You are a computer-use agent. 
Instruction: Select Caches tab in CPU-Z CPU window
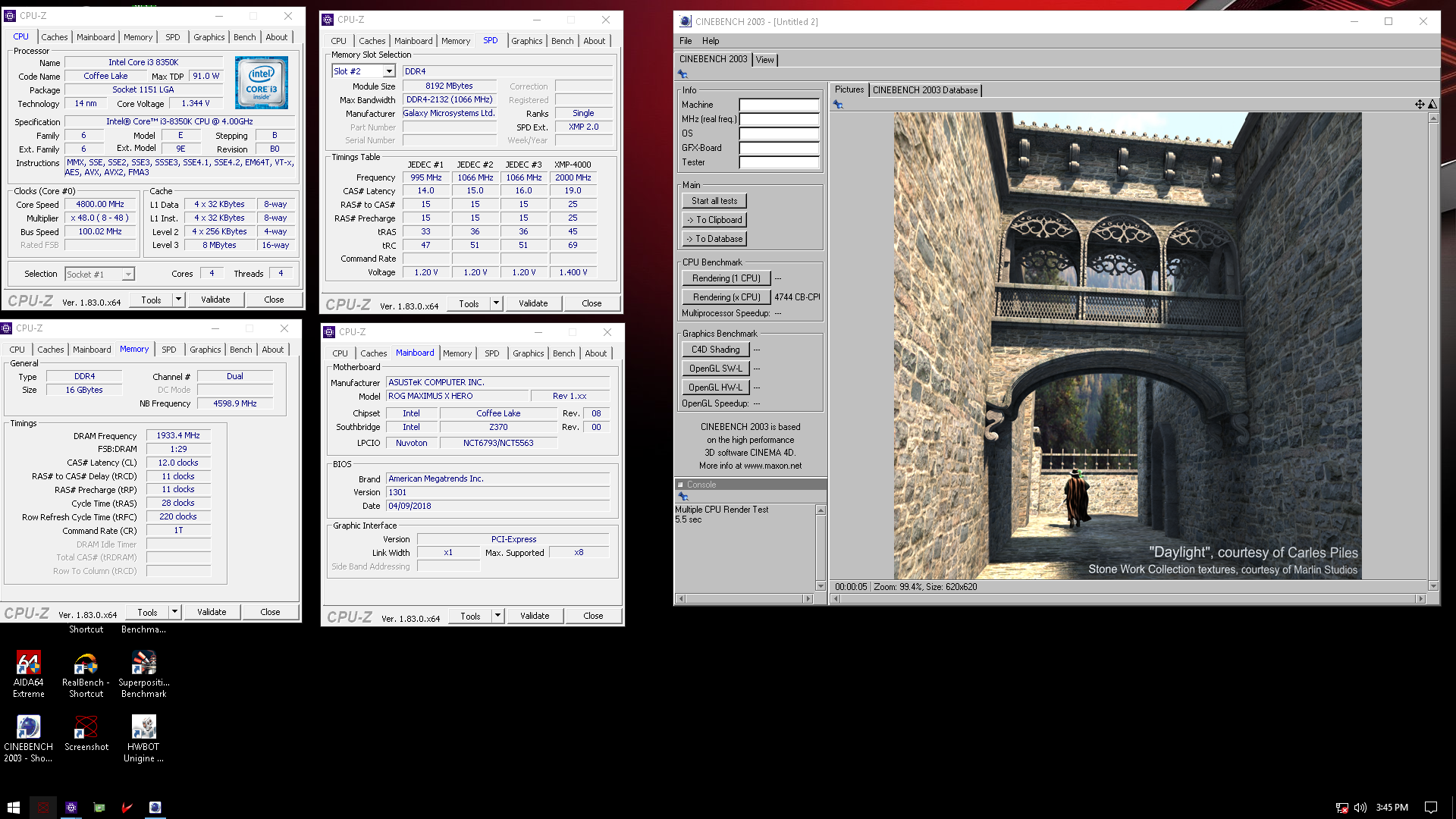55,37
